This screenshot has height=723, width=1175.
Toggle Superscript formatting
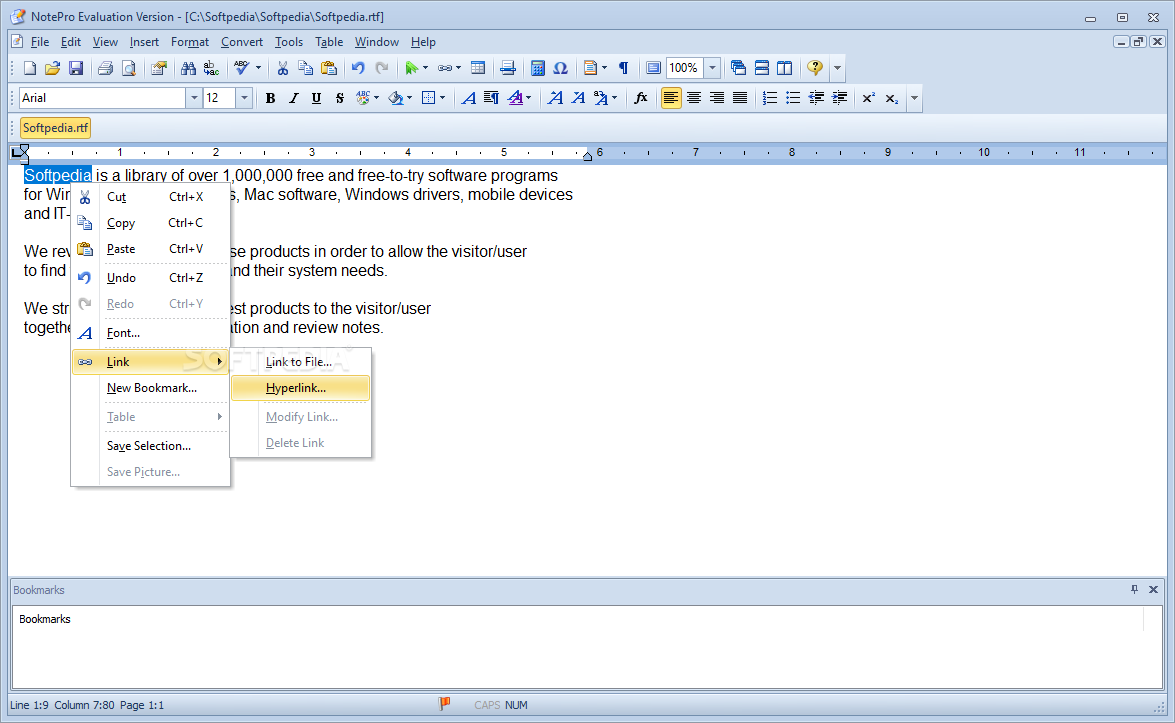869,98
